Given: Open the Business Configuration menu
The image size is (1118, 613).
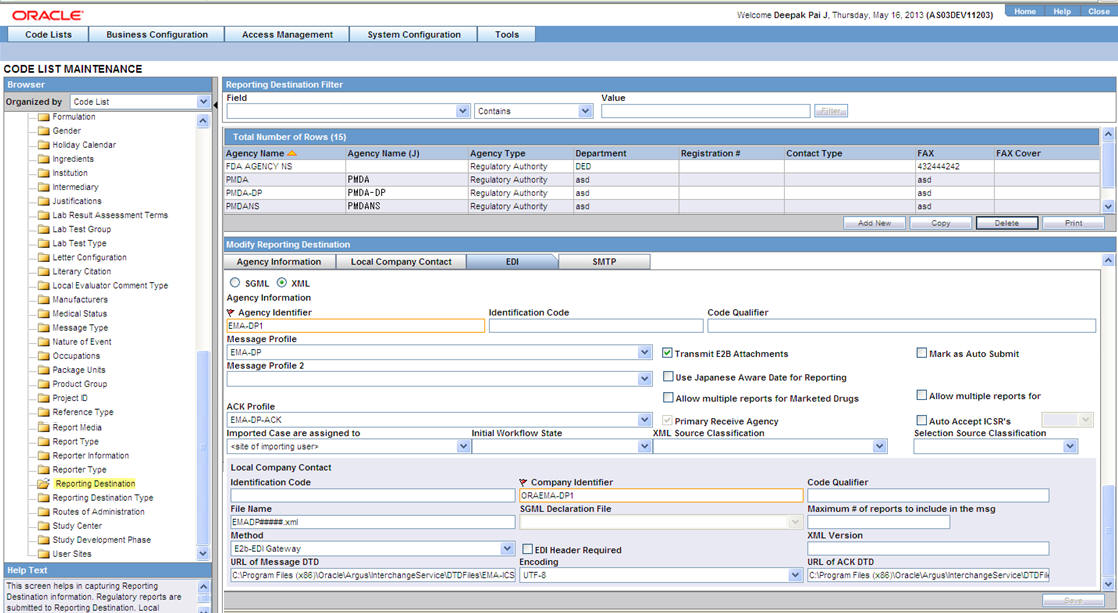Looking at the screenshot, I should pos(156,33).
